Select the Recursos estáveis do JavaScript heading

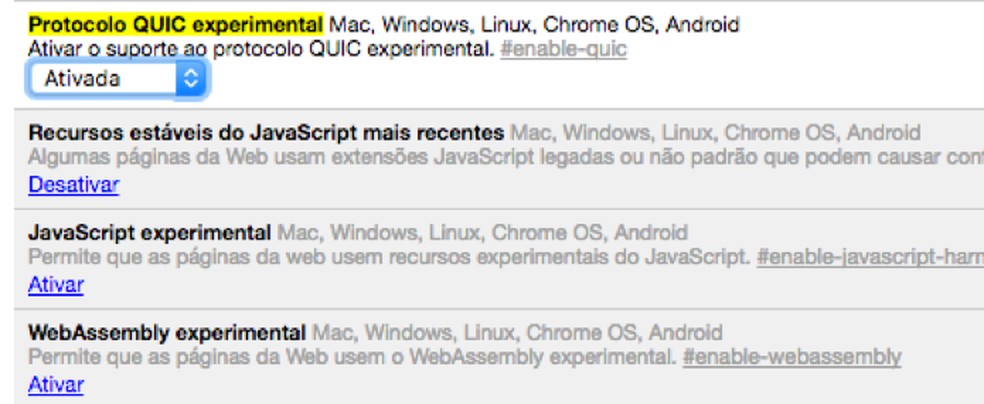point(266,133)
